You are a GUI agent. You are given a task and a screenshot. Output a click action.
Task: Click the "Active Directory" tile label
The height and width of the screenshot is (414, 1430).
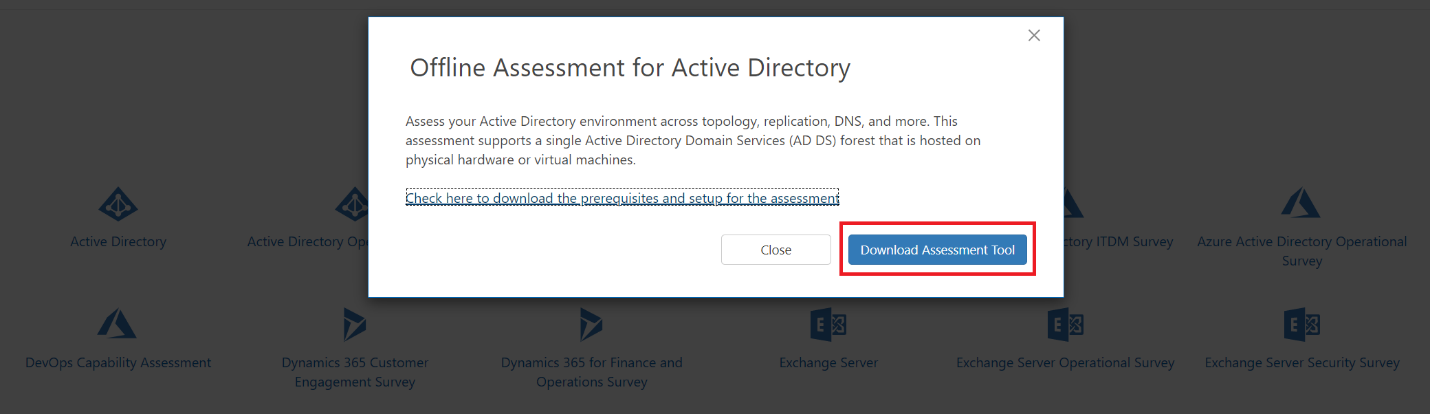click(118, 241)
